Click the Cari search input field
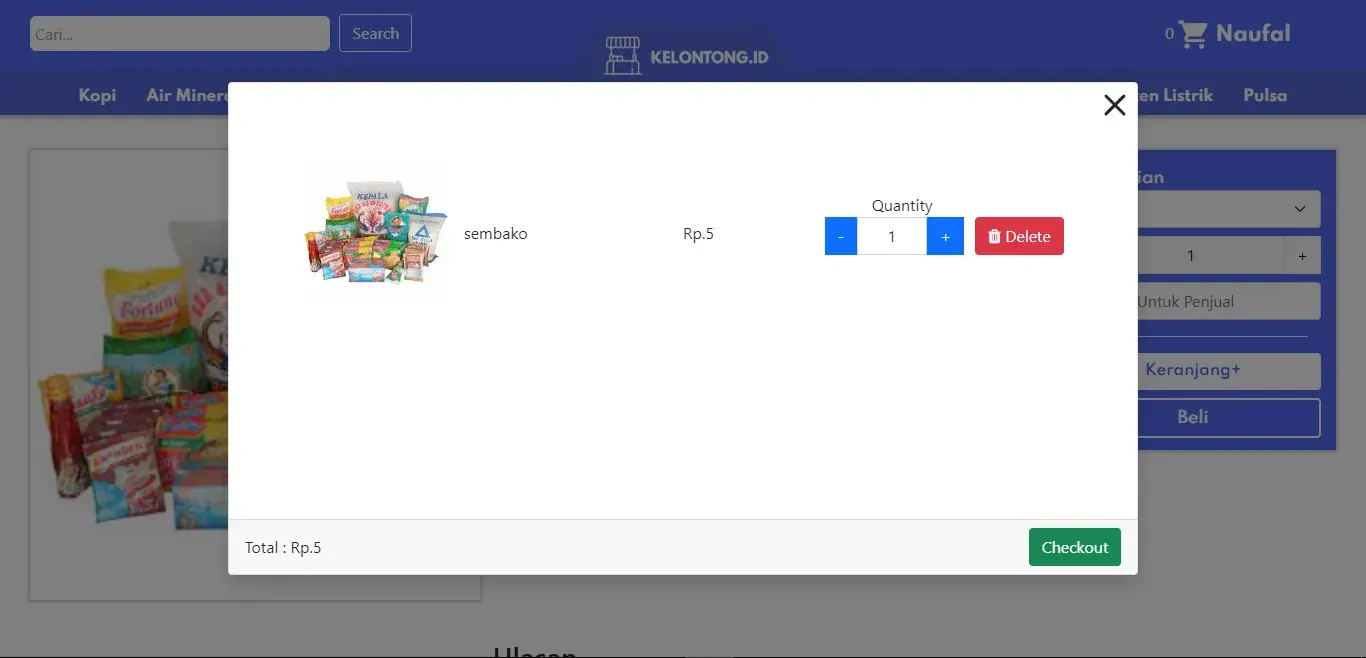Screen dimensions: 1366x658 click(180, 33)
